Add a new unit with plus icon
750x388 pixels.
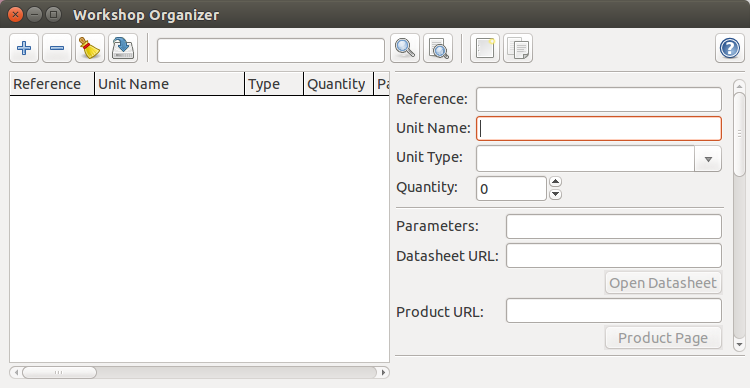pyautogui.click(x=24, y=48)
